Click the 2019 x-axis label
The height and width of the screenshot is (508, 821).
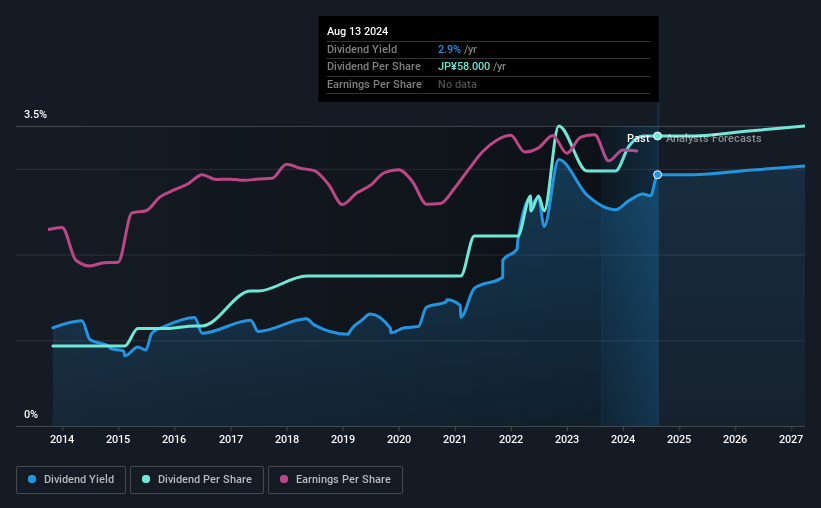[343, 439]
